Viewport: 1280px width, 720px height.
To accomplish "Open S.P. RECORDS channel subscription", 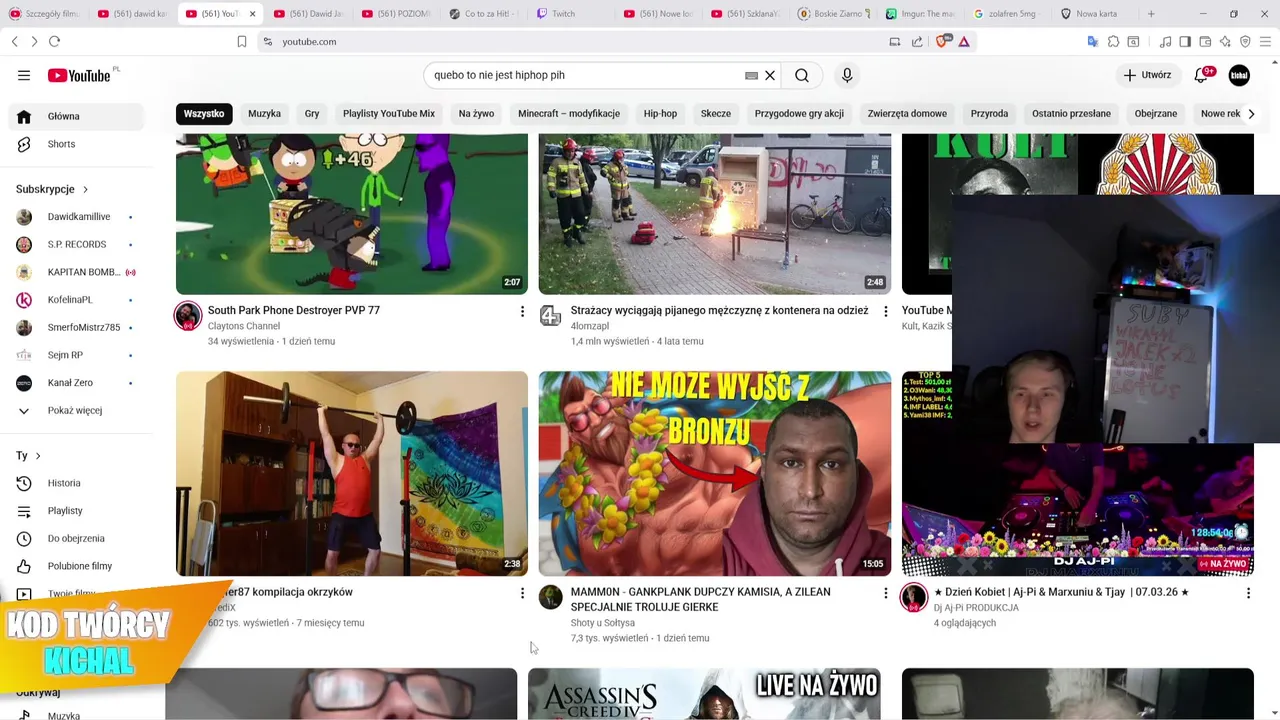I will coord(76,244).
